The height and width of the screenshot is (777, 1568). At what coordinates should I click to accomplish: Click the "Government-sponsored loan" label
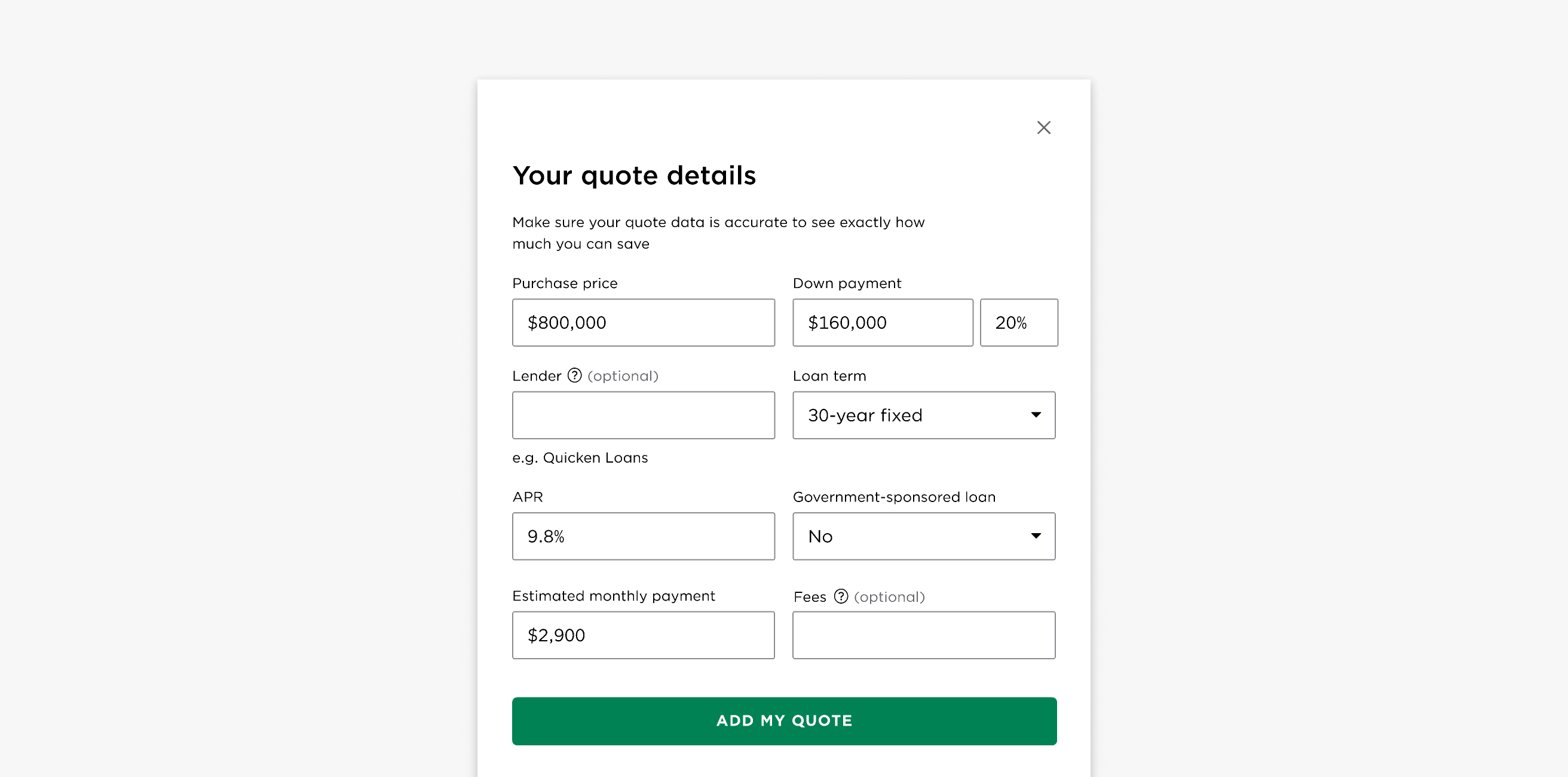point(893,497)
